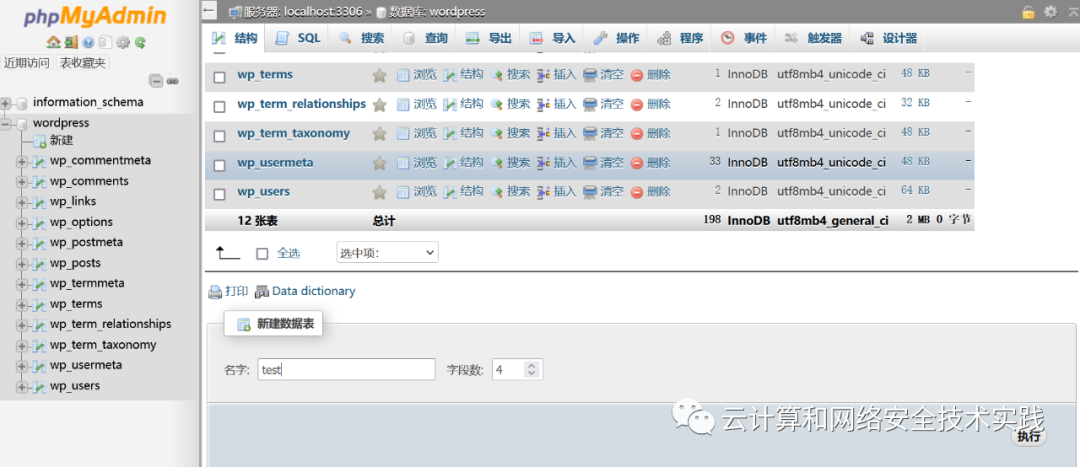The height and width of the screenshot is (467, 1080).
Task: Click 近期访问 recent tables button
Action: pyautogui.click(x=27, y=63)
